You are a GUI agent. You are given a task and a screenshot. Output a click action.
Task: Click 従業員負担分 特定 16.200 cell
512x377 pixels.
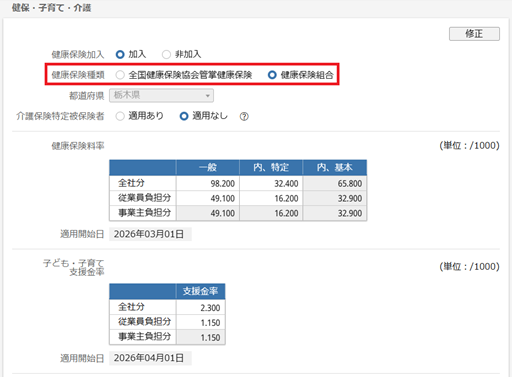pos(271,198)
